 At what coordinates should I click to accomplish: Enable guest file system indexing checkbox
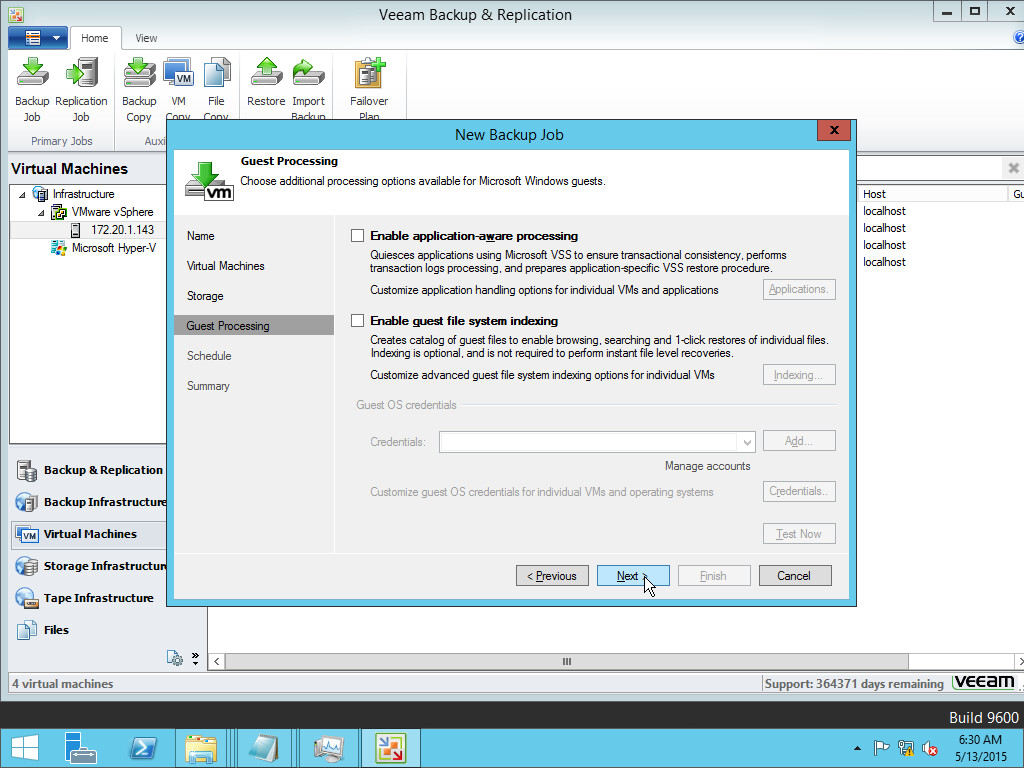pos(357,321)
